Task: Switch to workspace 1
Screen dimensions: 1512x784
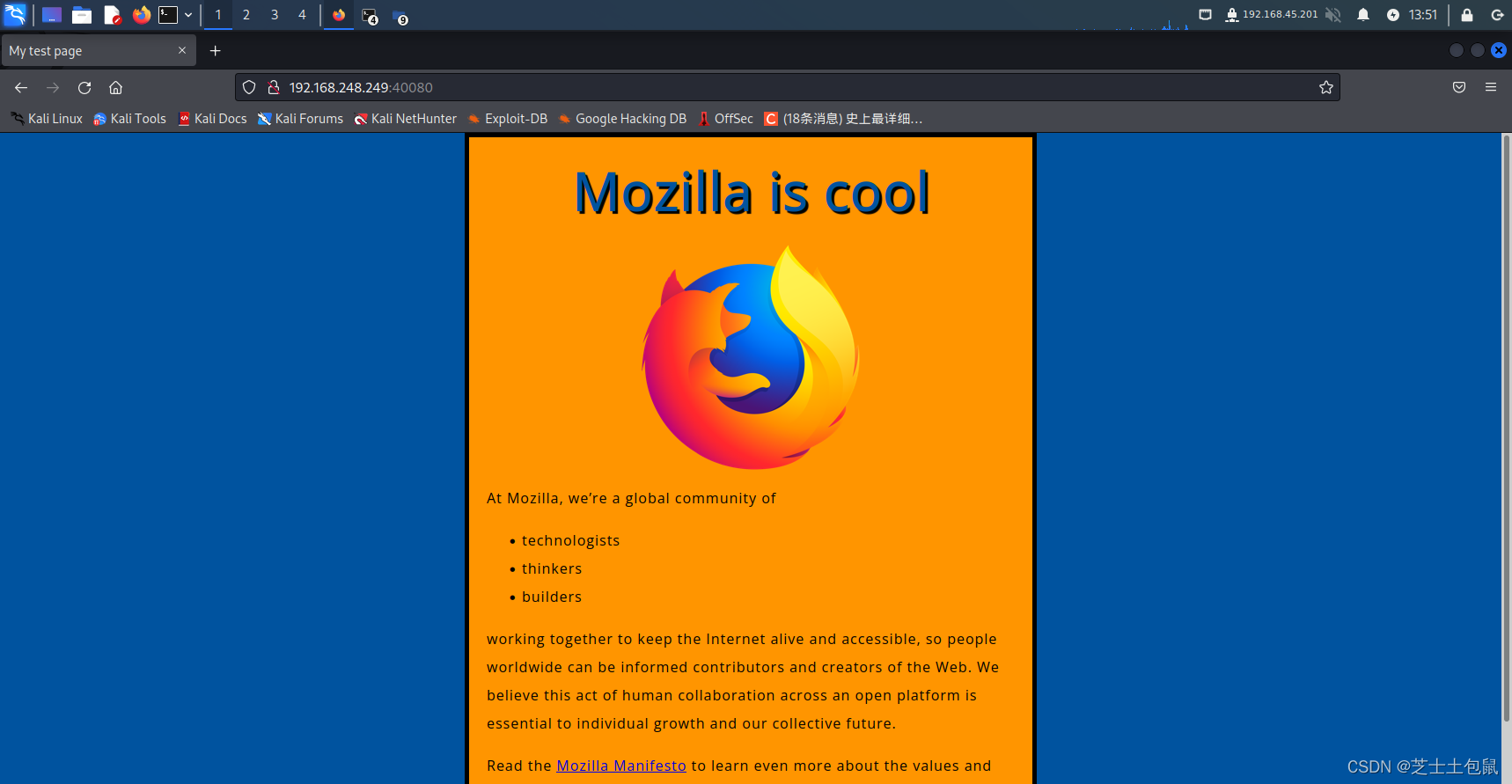Action: (x=218, y=15)
